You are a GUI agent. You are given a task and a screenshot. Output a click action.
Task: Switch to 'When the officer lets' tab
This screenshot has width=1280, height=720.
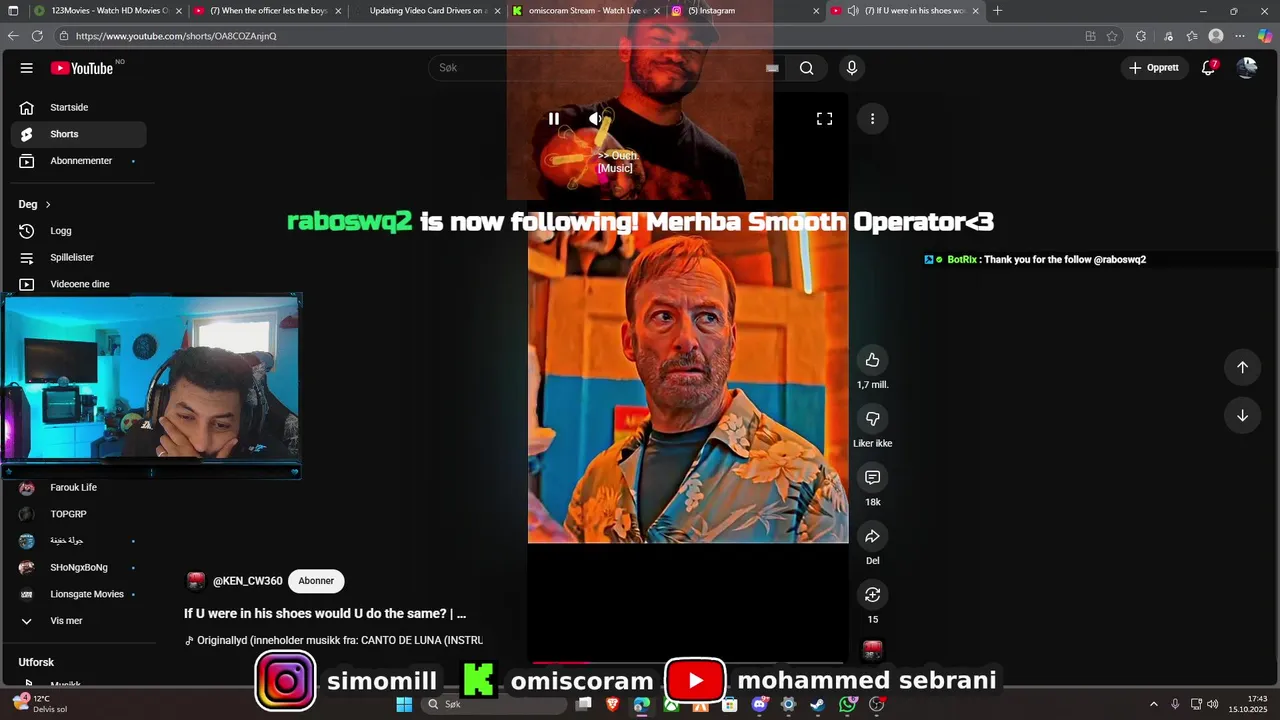[266, 11]
